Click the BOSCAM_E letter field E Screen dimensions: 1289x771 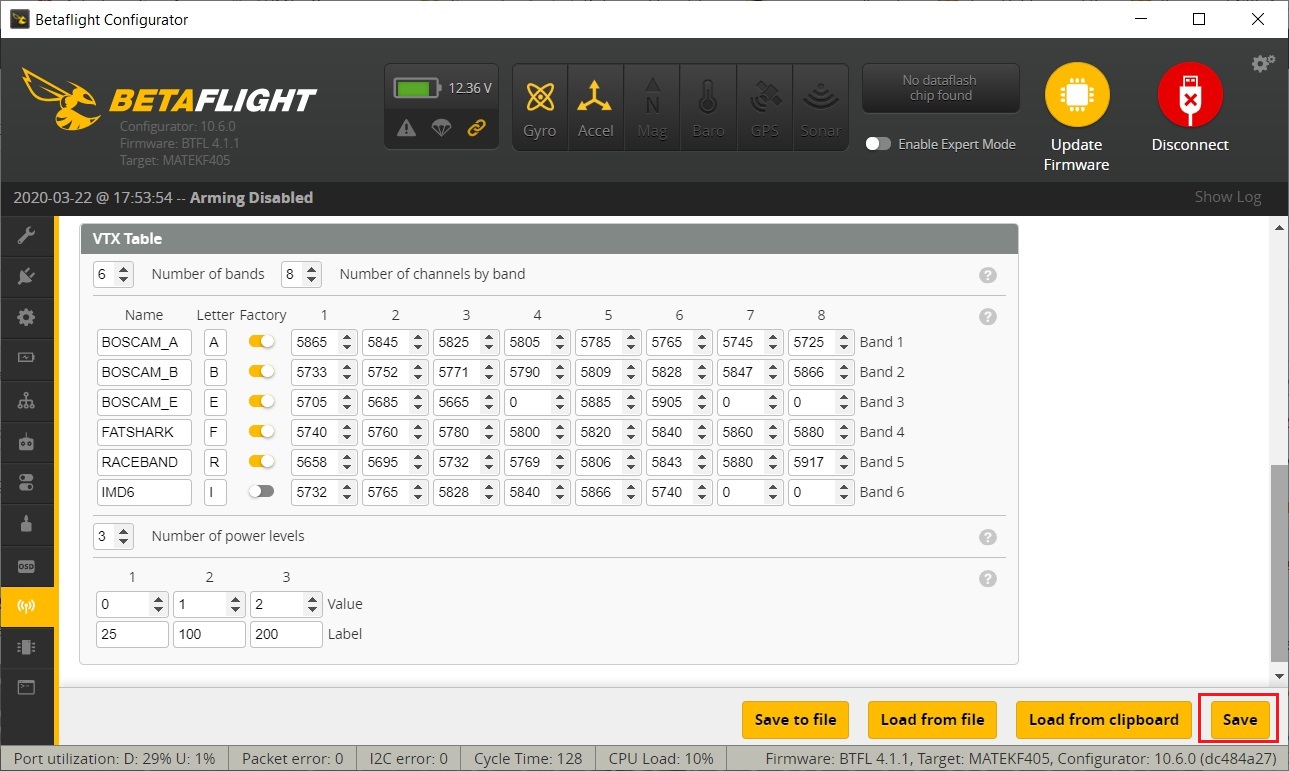(215, 402)
